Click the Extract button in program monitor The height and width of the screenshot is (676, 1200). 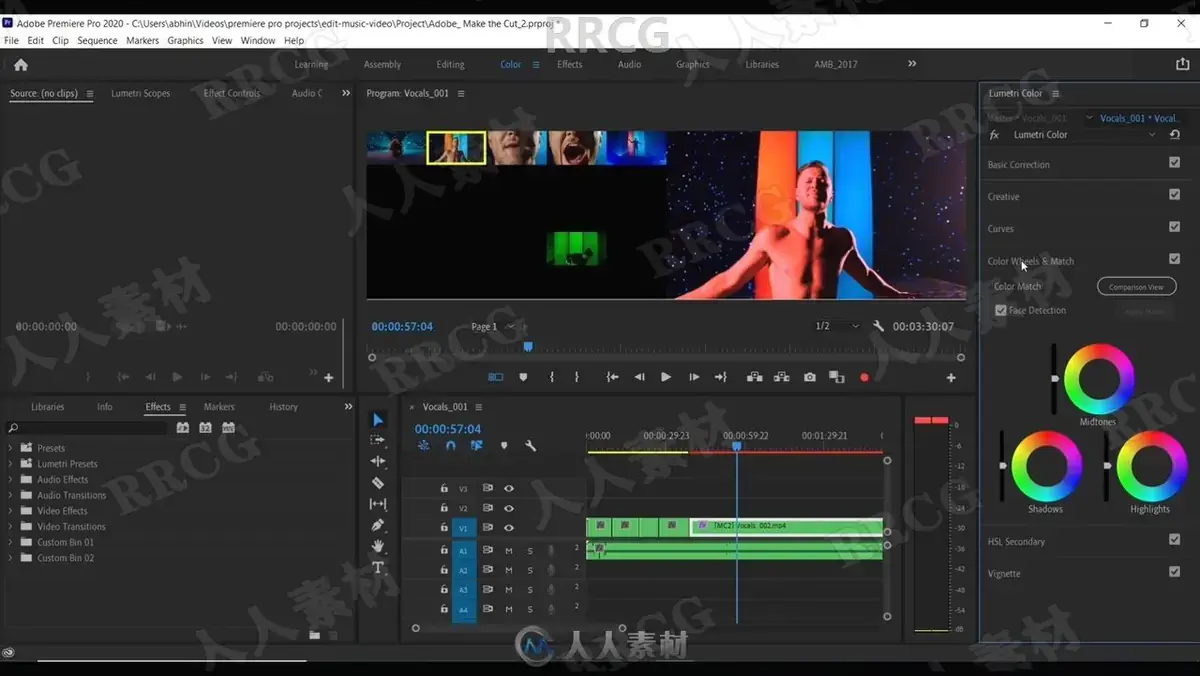pos(781,377)
